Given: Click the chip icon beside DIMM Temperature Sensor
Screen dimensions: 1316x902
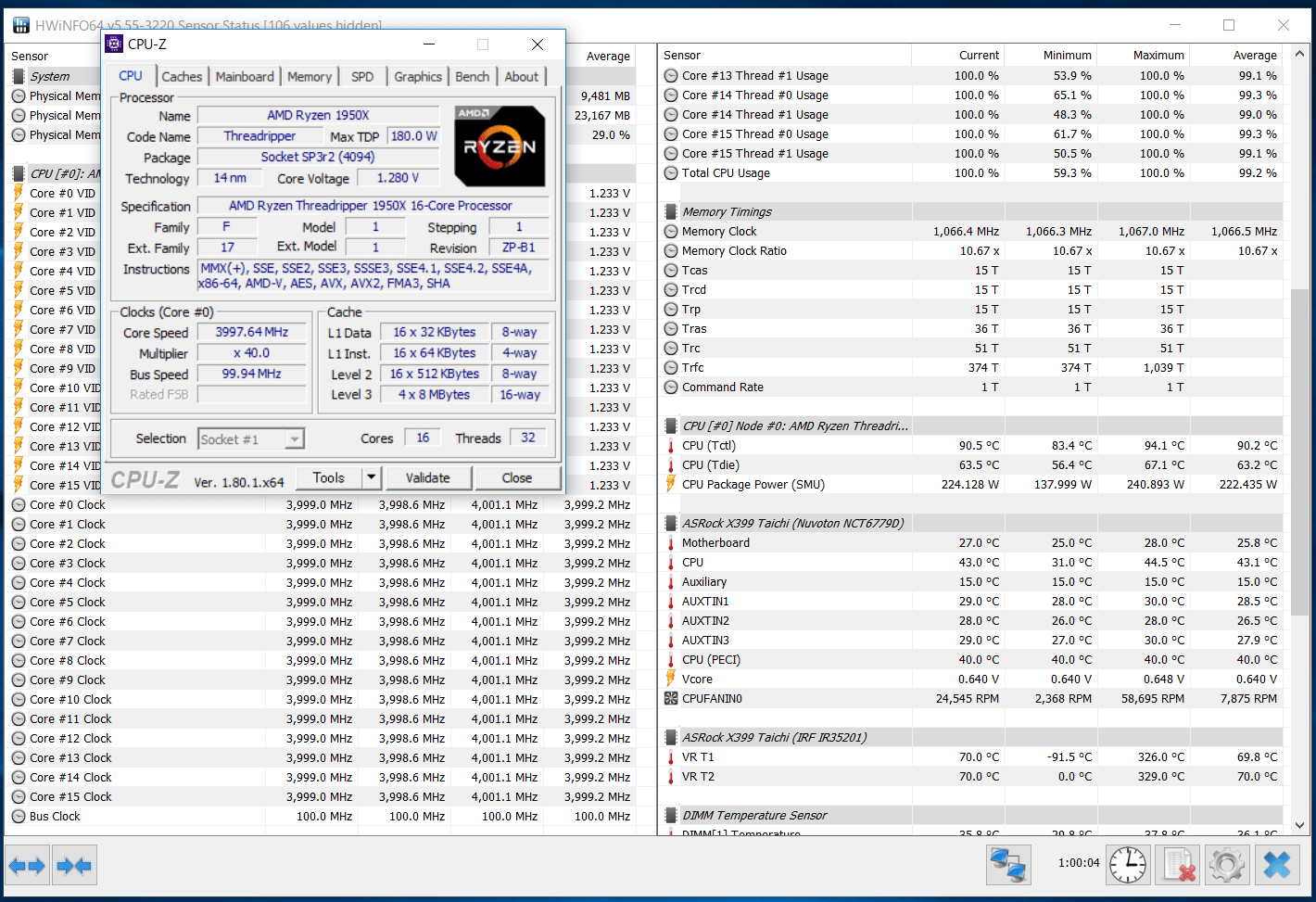Looking at the screenshot, I should pyautogui.click(x=671, y=816).
